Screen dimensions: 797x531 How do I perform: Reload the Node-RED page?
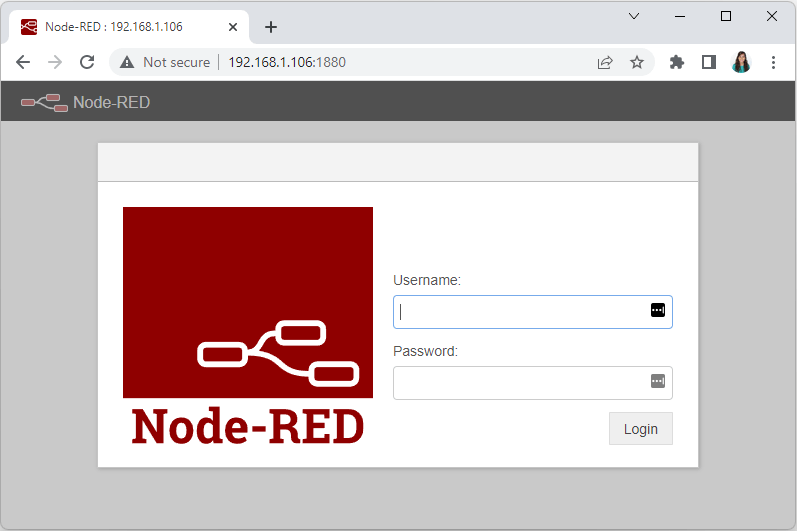(87, 62)
